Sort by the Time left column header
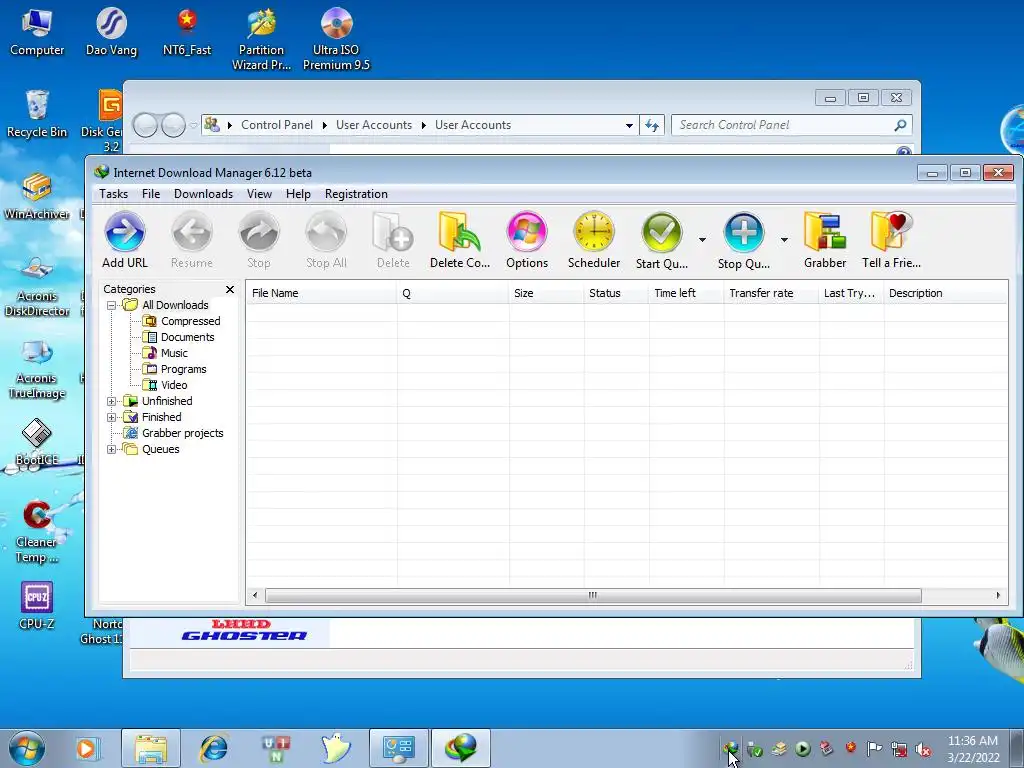This screenshot has width=1024, height=768. click(686, 293)
